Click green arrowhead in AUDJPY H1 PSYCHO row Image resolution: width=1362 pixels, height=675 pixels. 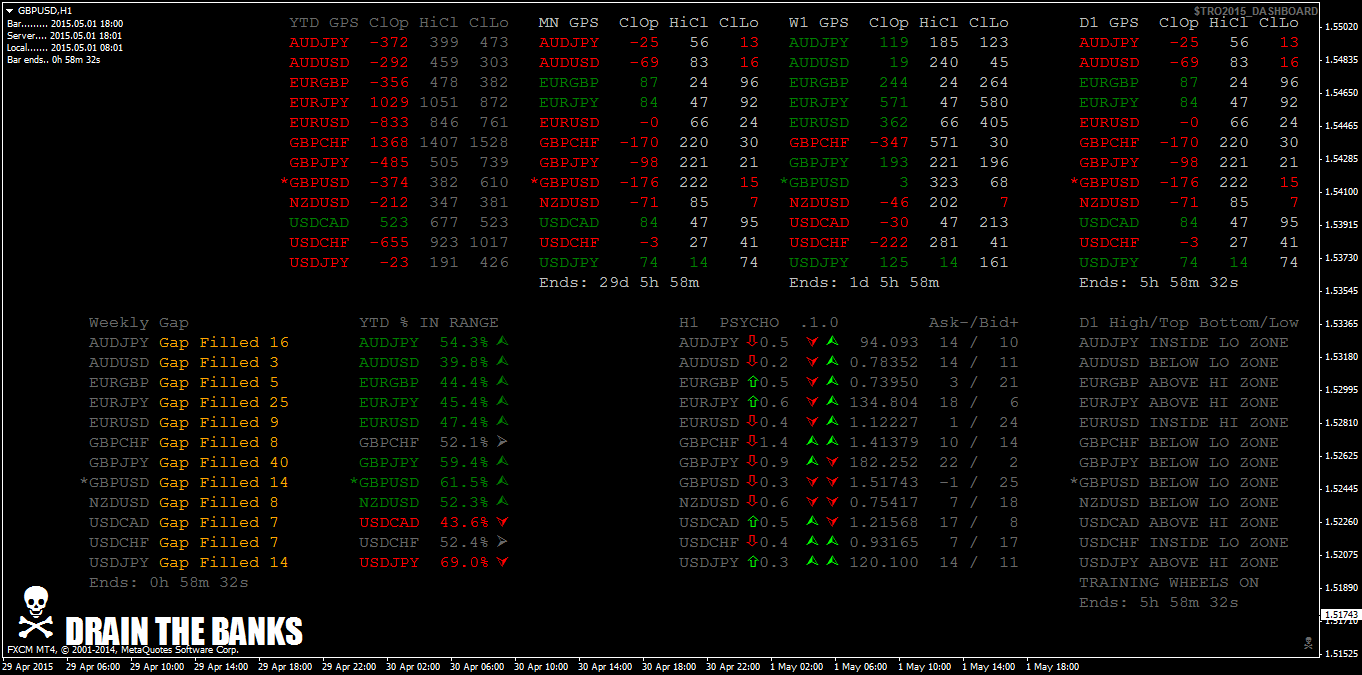pyautogui.click(x=832, y=342)
